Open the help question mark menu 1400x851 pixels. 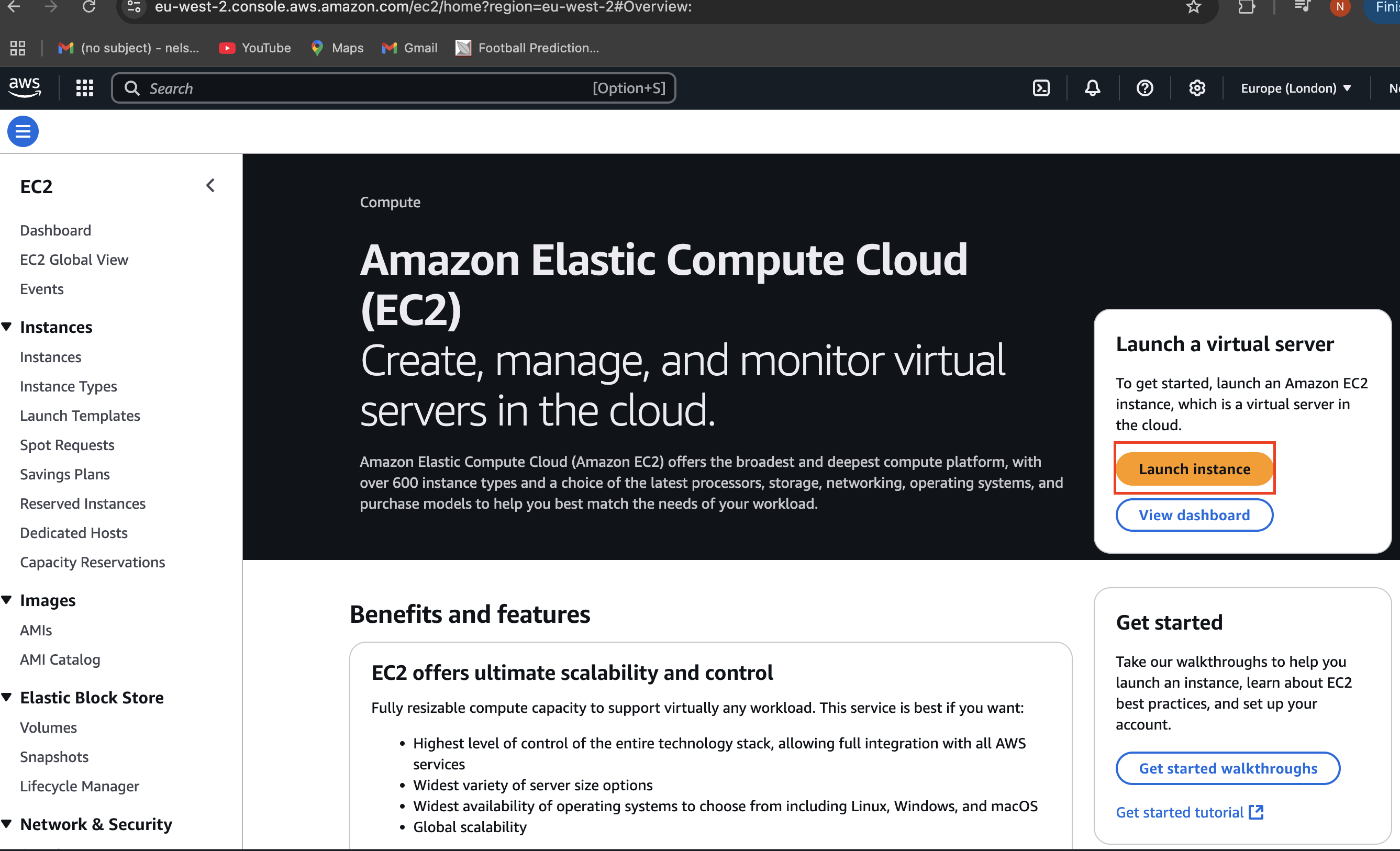point(1145,88)
